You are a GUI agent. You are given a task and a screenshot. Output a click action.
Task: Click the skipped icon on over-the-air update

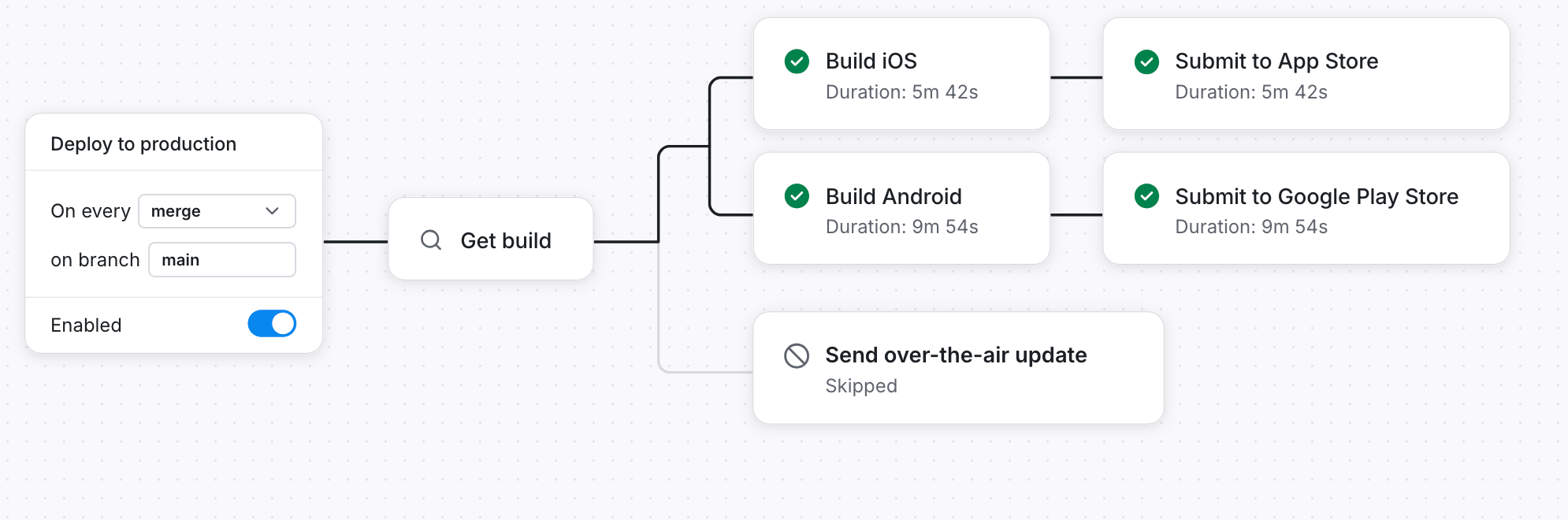point(797,355)
